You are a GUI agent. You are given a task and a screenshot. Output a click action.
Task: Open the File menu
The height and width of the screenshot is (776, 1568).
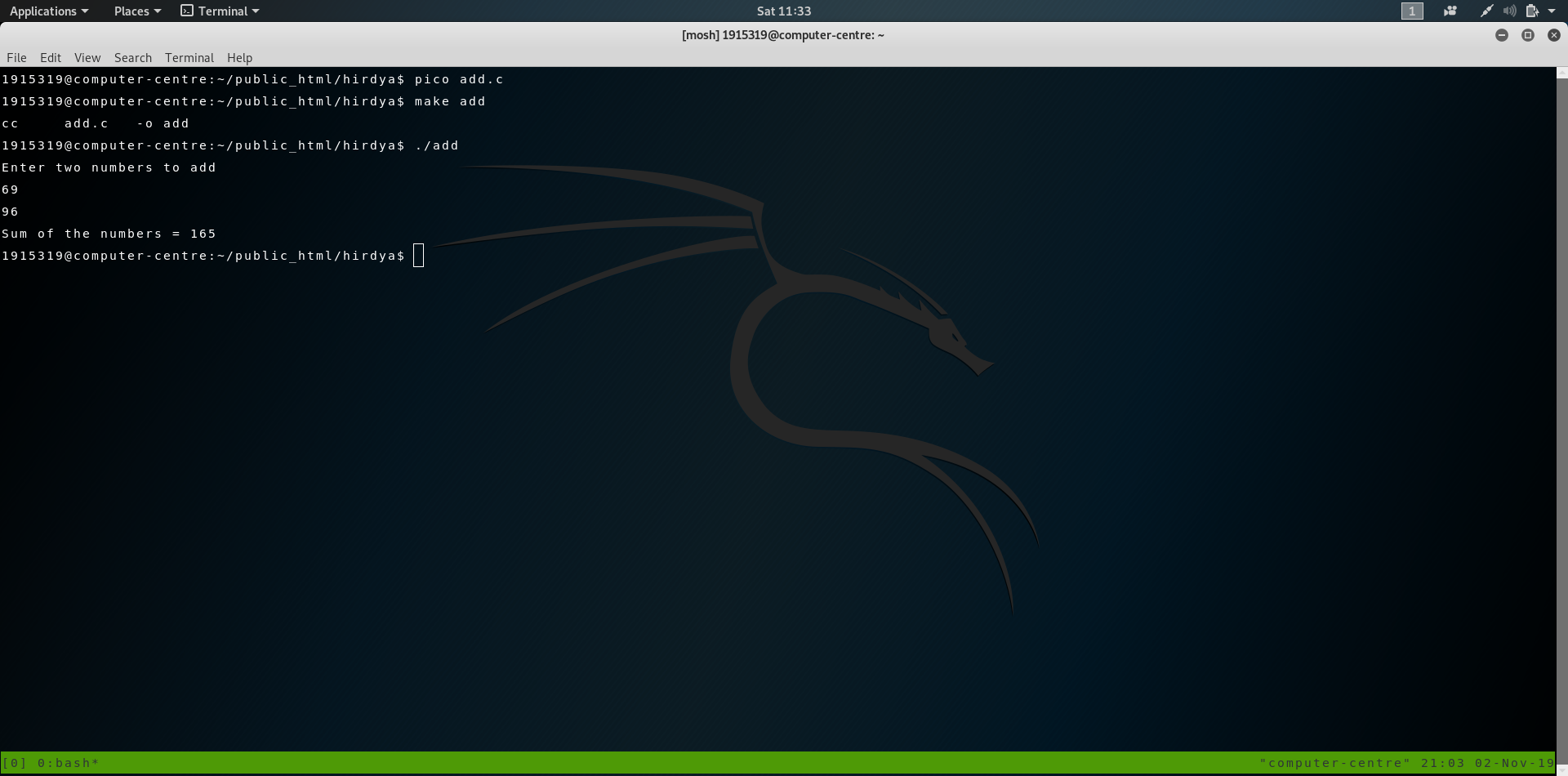16,57
